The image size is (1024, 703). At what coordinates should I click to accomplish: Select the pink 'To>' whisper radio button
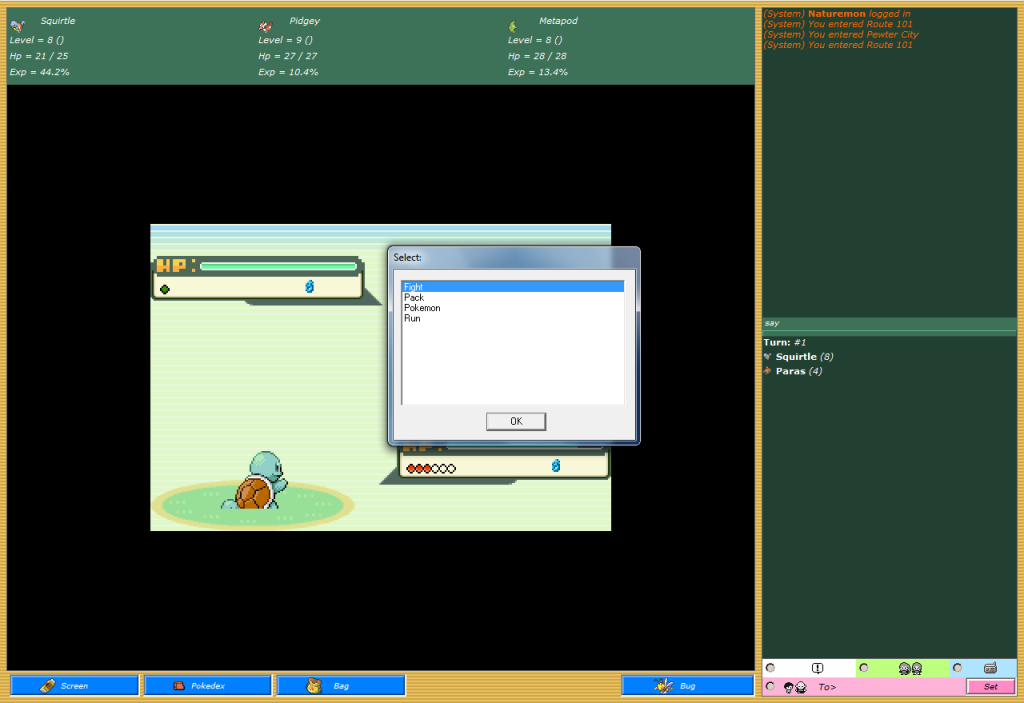(770, 686)
